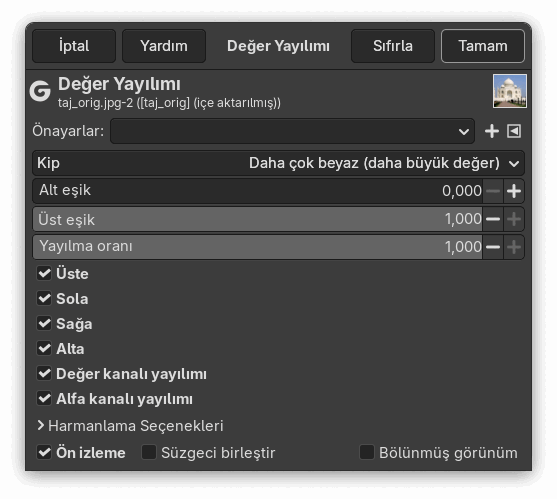Decrease Yayılma oranı with minus button
Viewport: 557px width, 499px height.
493,247
